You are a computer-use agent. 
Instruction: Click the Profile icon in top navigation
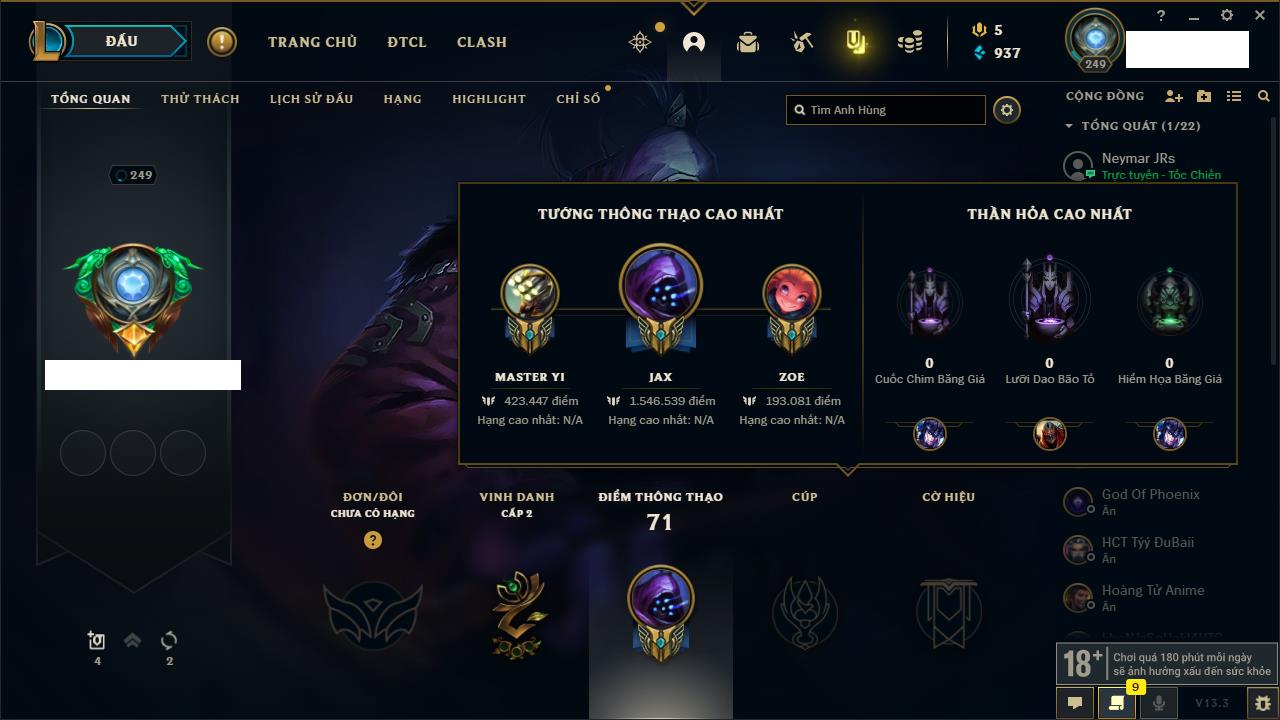pos(694,42)
